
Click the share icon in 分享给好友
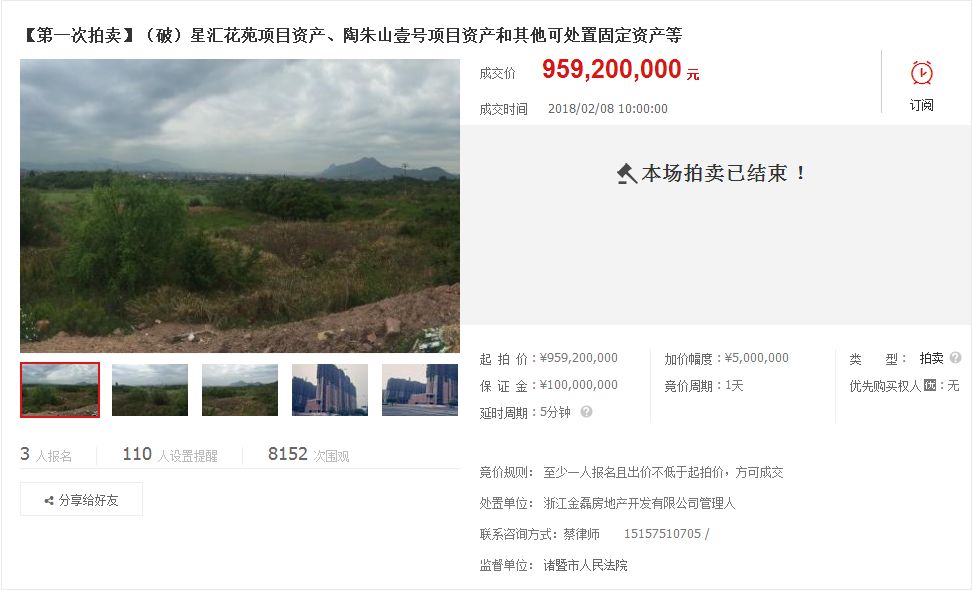tap(49, 500)
